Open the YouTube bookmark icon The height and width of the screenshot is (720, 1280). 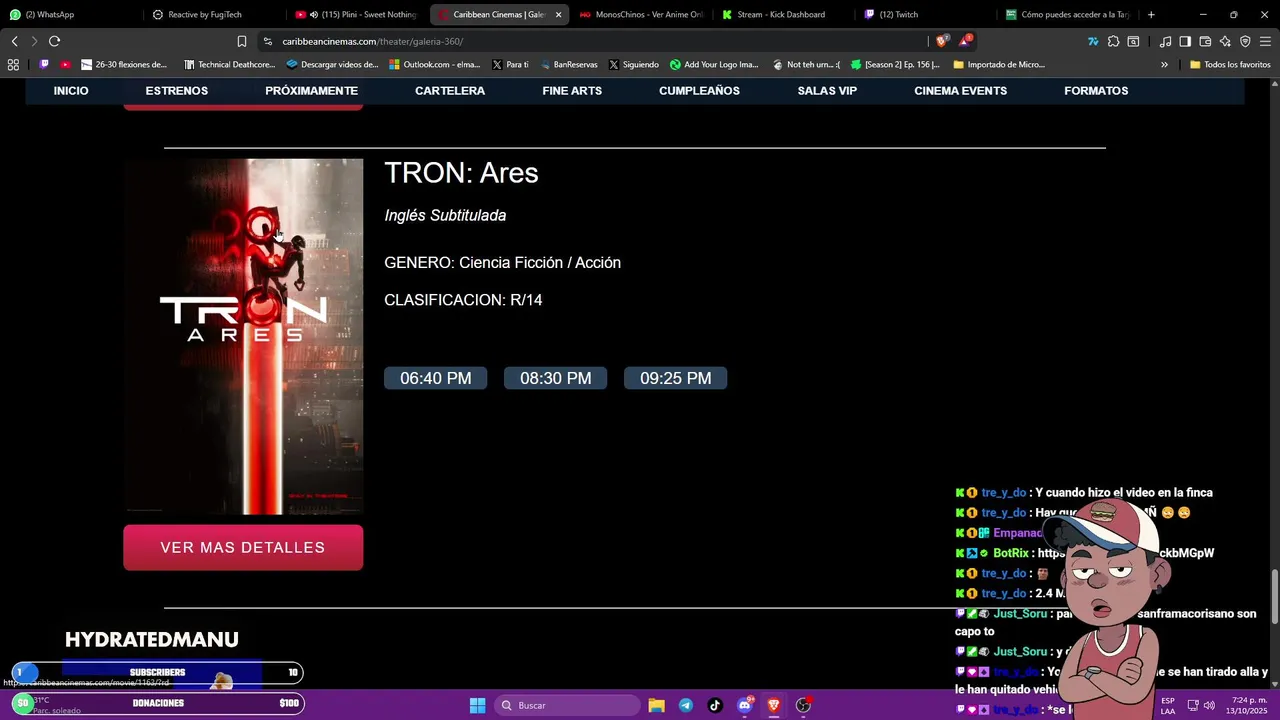[65, 64]
